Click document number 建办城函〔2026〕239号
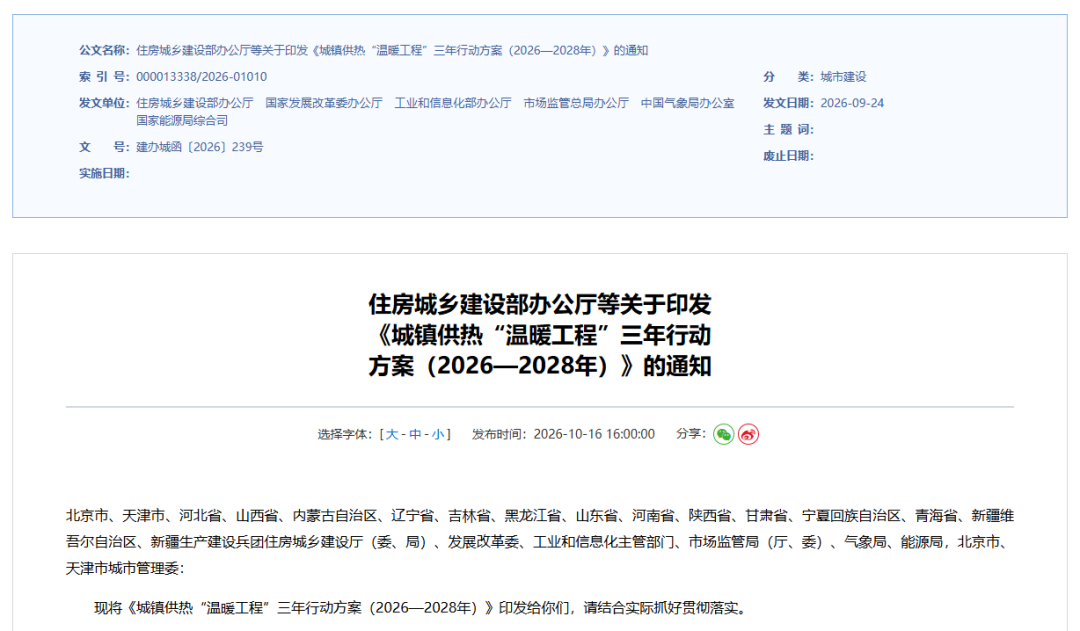 [x=200, y=147]
